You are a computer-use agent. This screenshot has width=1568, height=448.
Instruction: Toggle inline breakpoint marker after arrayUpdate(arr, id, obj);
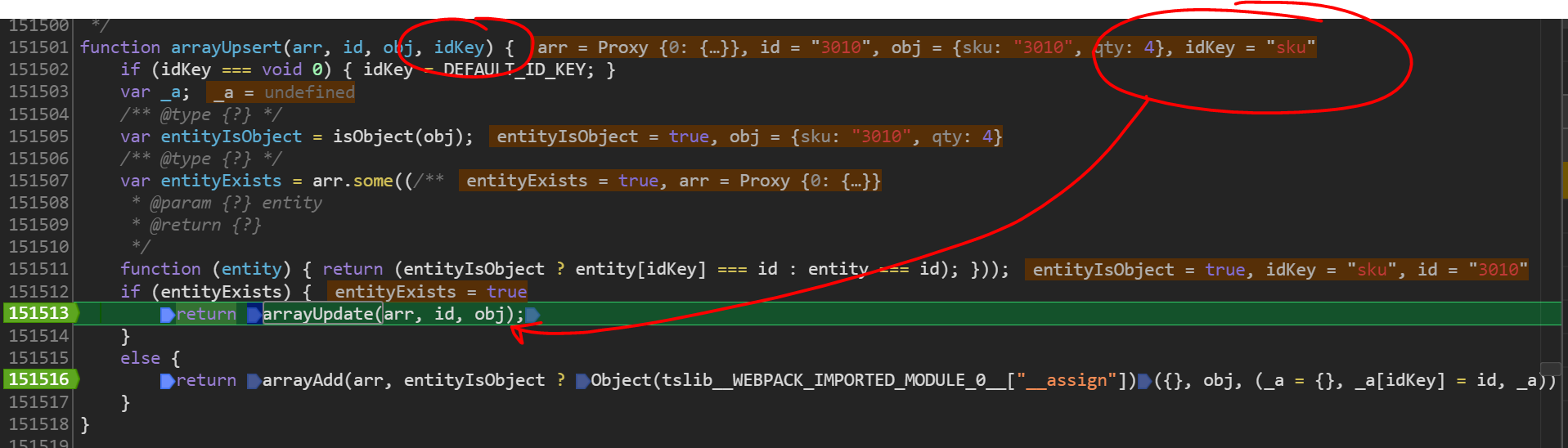[x=532, y=315]
